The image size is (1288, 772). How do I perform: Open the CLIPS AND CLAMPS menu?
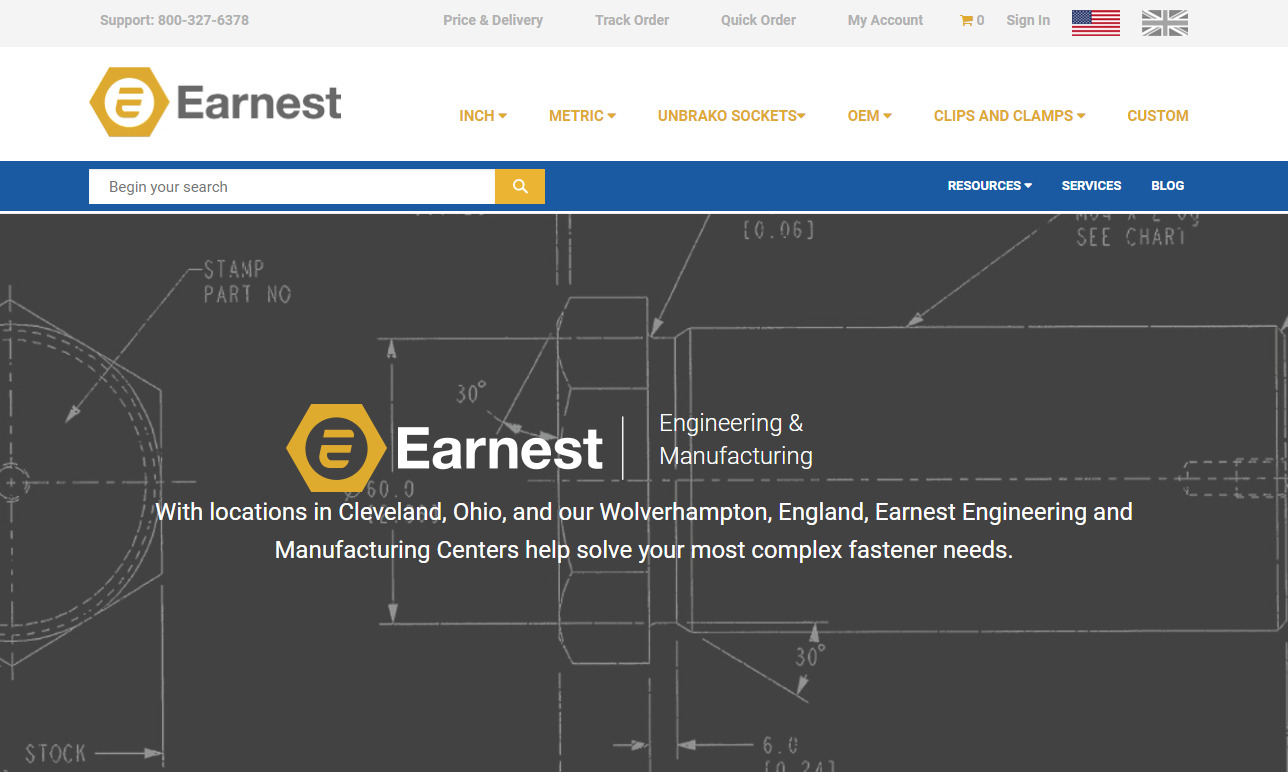[x=1008, y=115]
